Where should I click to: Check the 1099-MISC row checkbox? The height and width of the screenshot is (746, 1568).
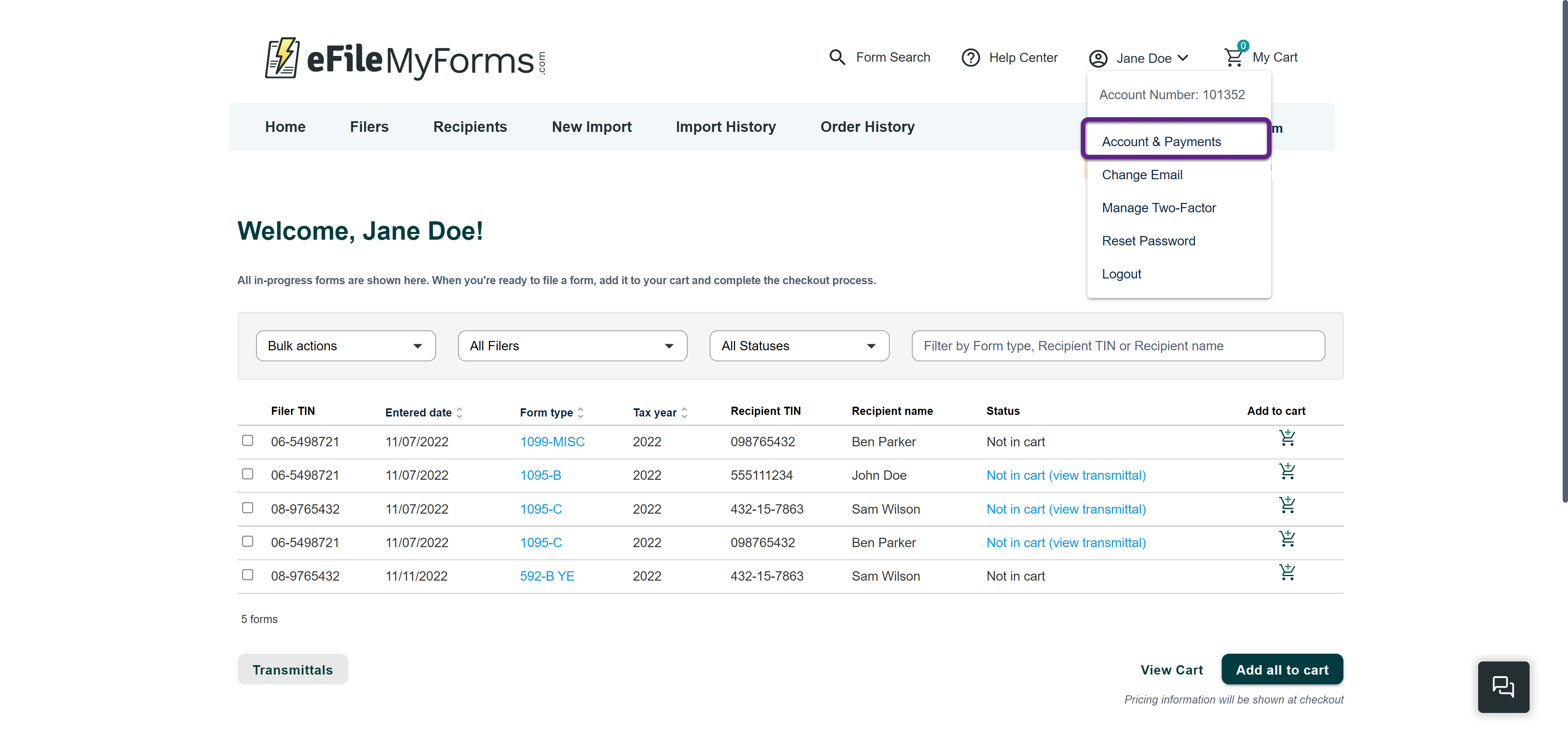click(x=247, y=441)
